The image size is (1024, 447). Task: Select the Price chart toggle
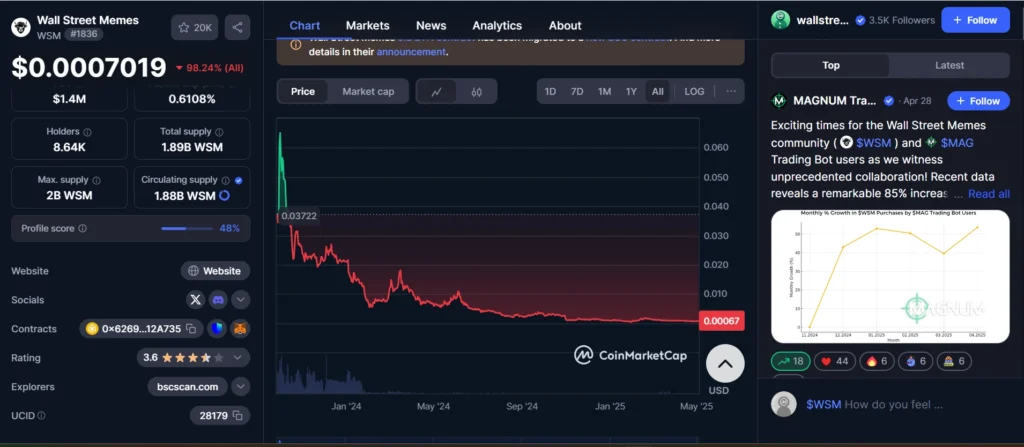[x=302, y=91]
